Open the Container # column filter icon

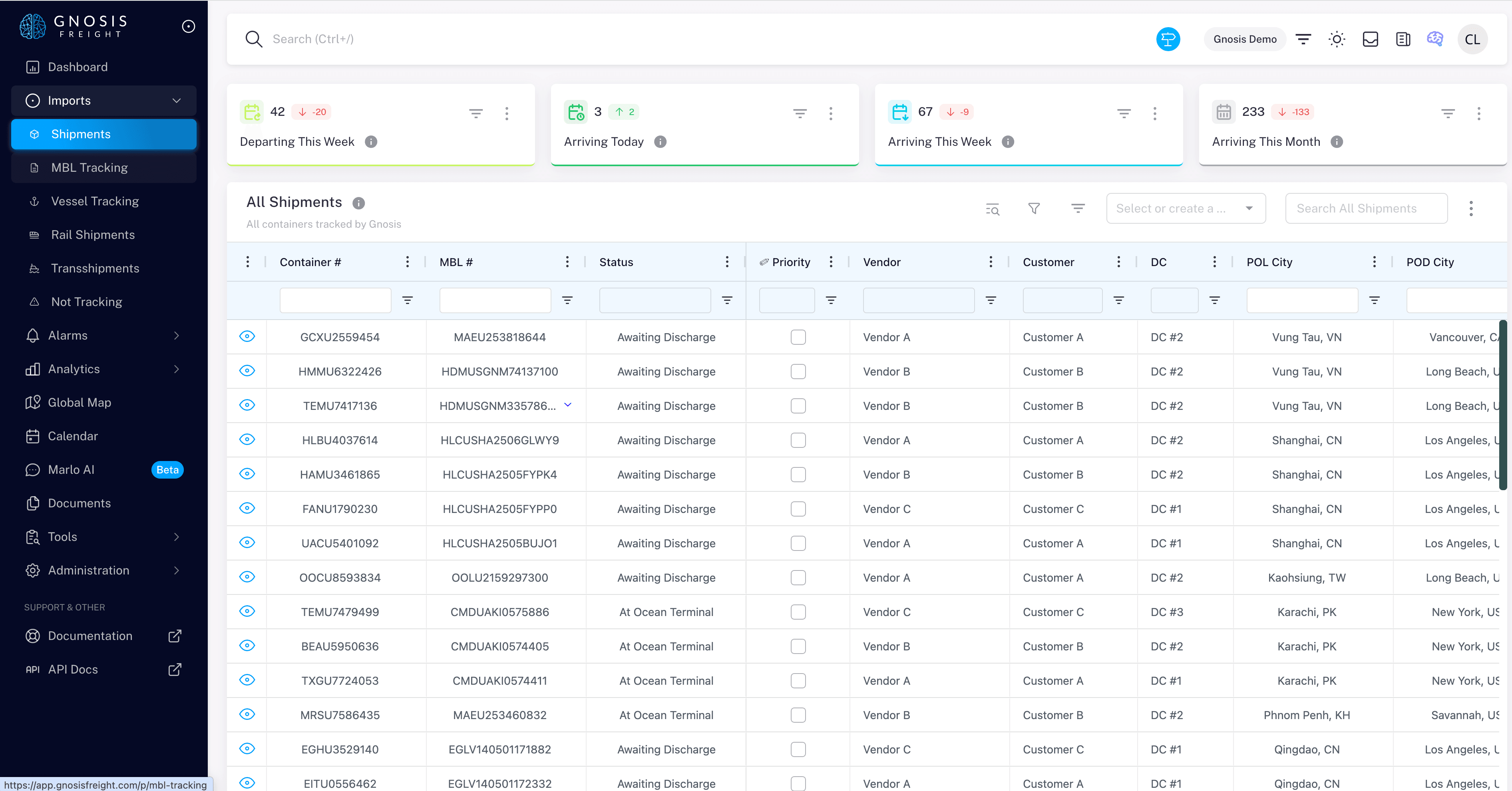point(407,300)
